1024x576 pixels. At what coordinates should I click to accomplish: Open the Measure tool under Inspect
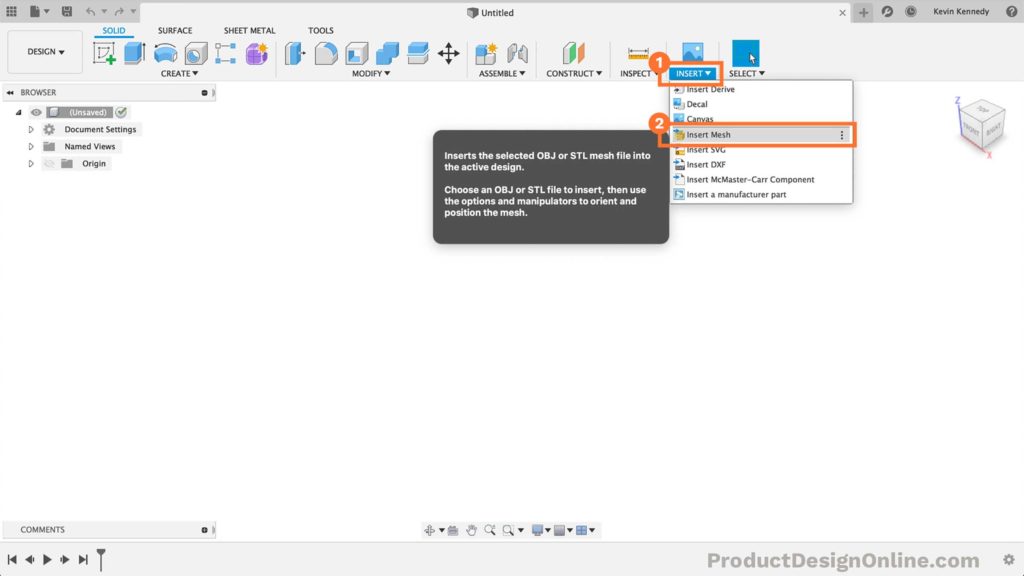pyautogui.click(x=637, y=52)
